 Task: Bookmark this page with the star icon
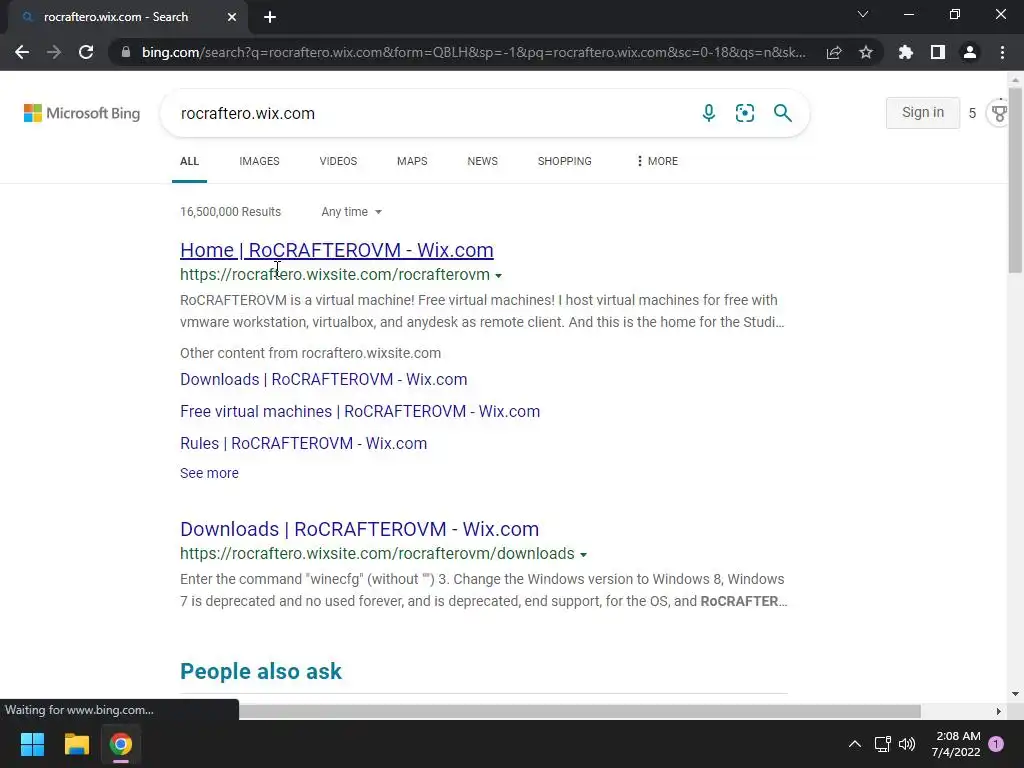[x=866, y=52]
